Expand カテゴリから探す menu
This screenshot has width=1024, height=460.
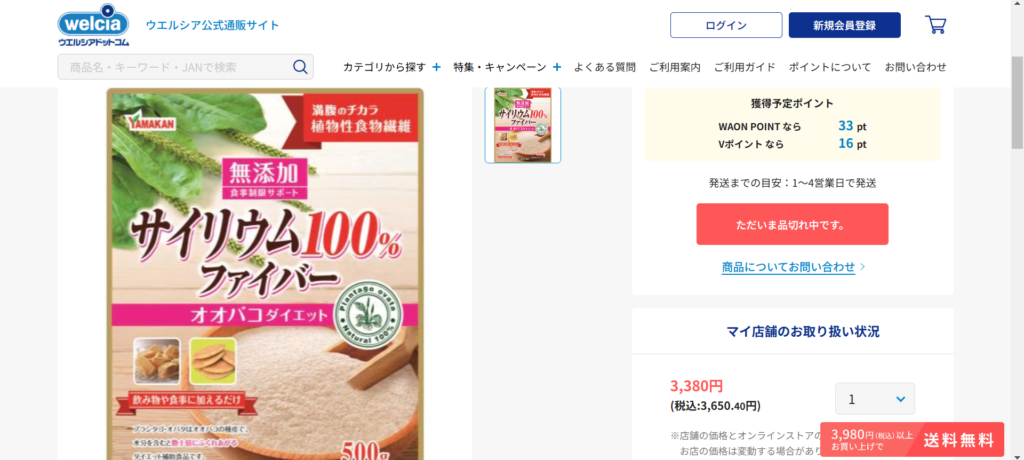tap(392, 67)
